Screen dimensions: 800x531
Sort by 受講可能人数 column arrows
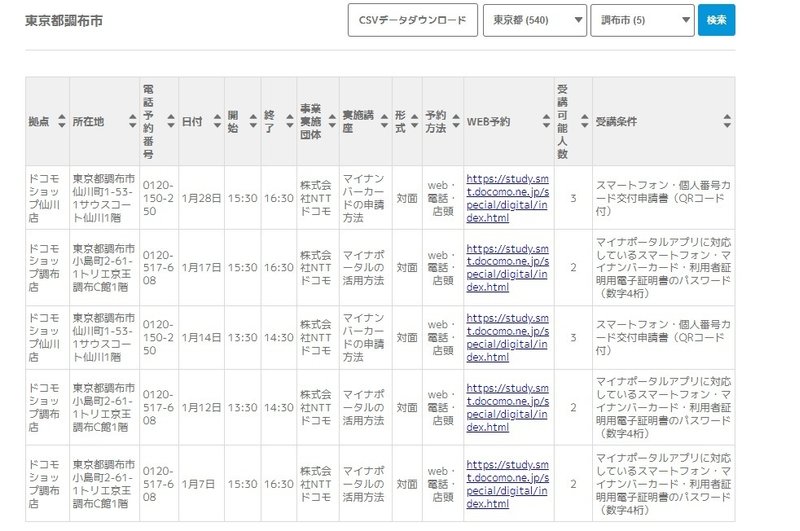[x=585, y=121]
